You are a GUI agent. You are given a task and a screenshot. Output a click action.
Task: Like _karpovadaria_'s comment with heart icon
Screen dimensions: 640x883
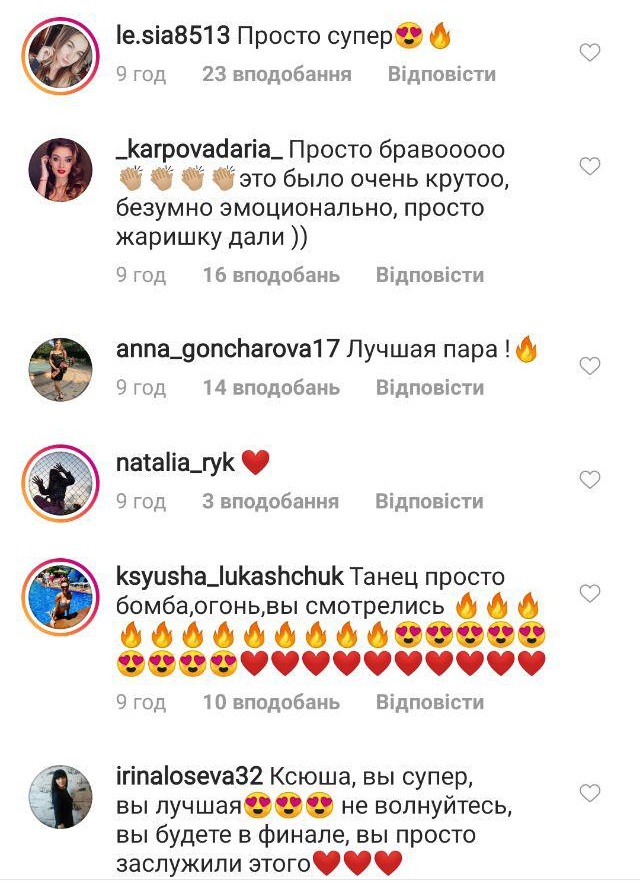pos(589,167)
